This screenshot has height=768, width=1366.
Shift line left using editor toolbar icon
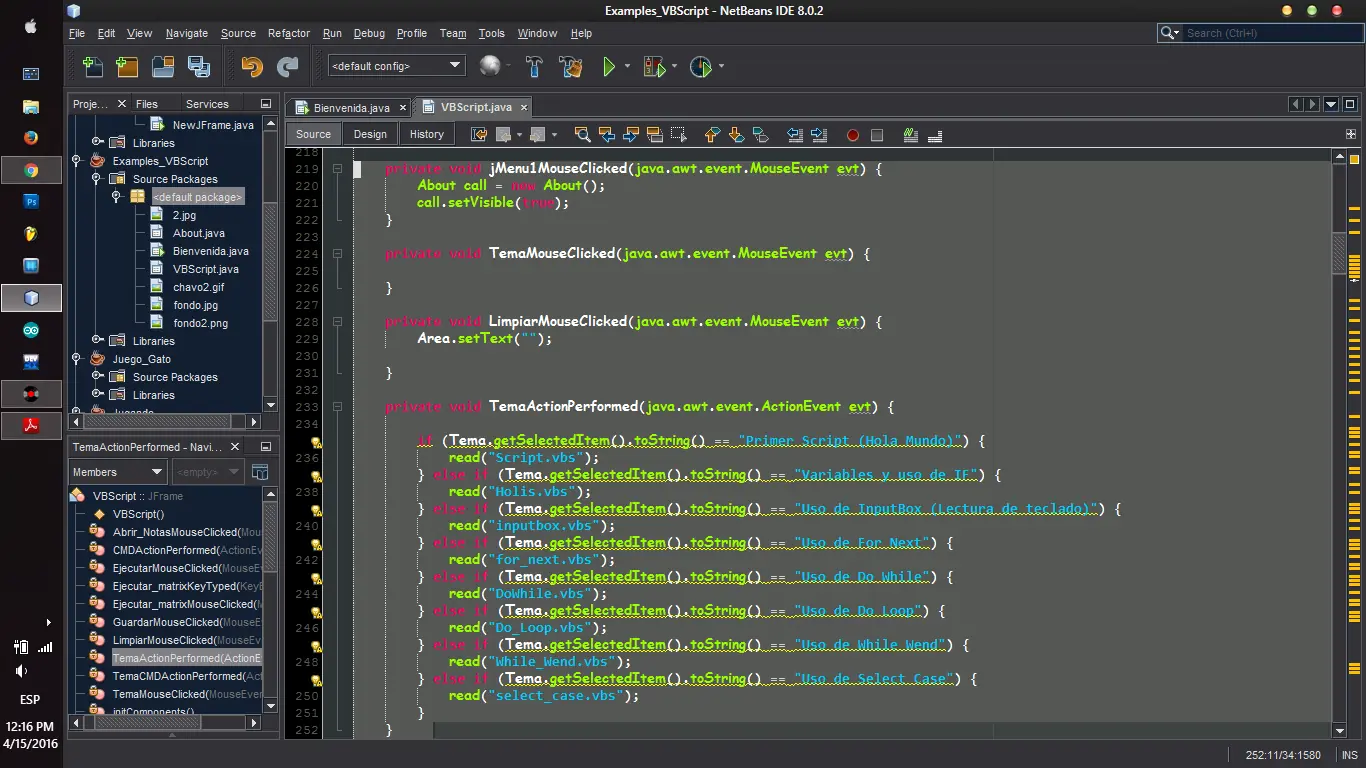pos(795,135)
